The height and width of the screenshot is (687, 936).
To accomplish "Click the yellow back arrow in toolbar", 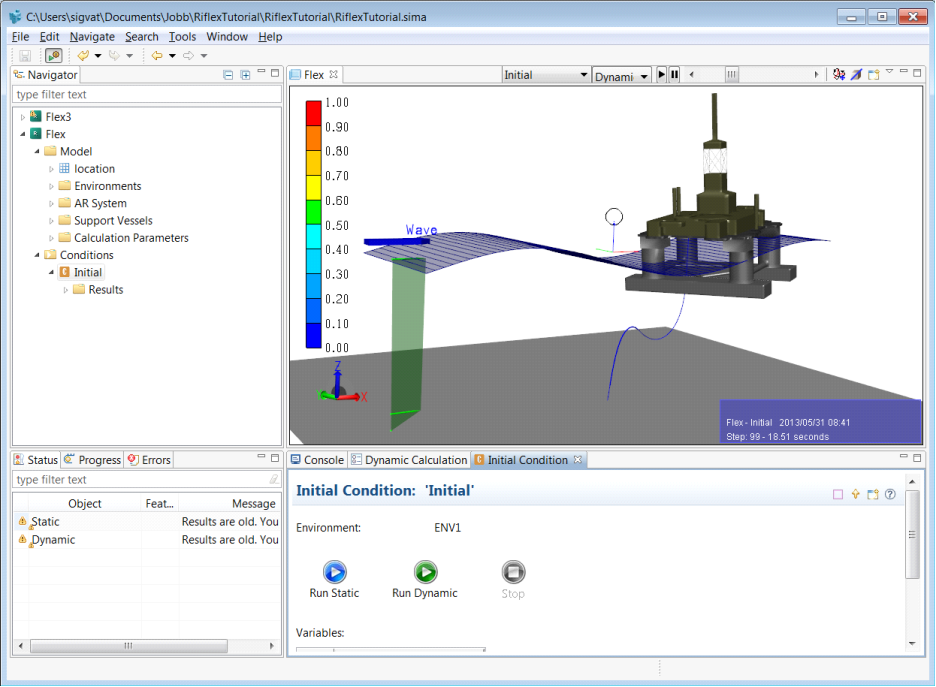I will point(155,56).
